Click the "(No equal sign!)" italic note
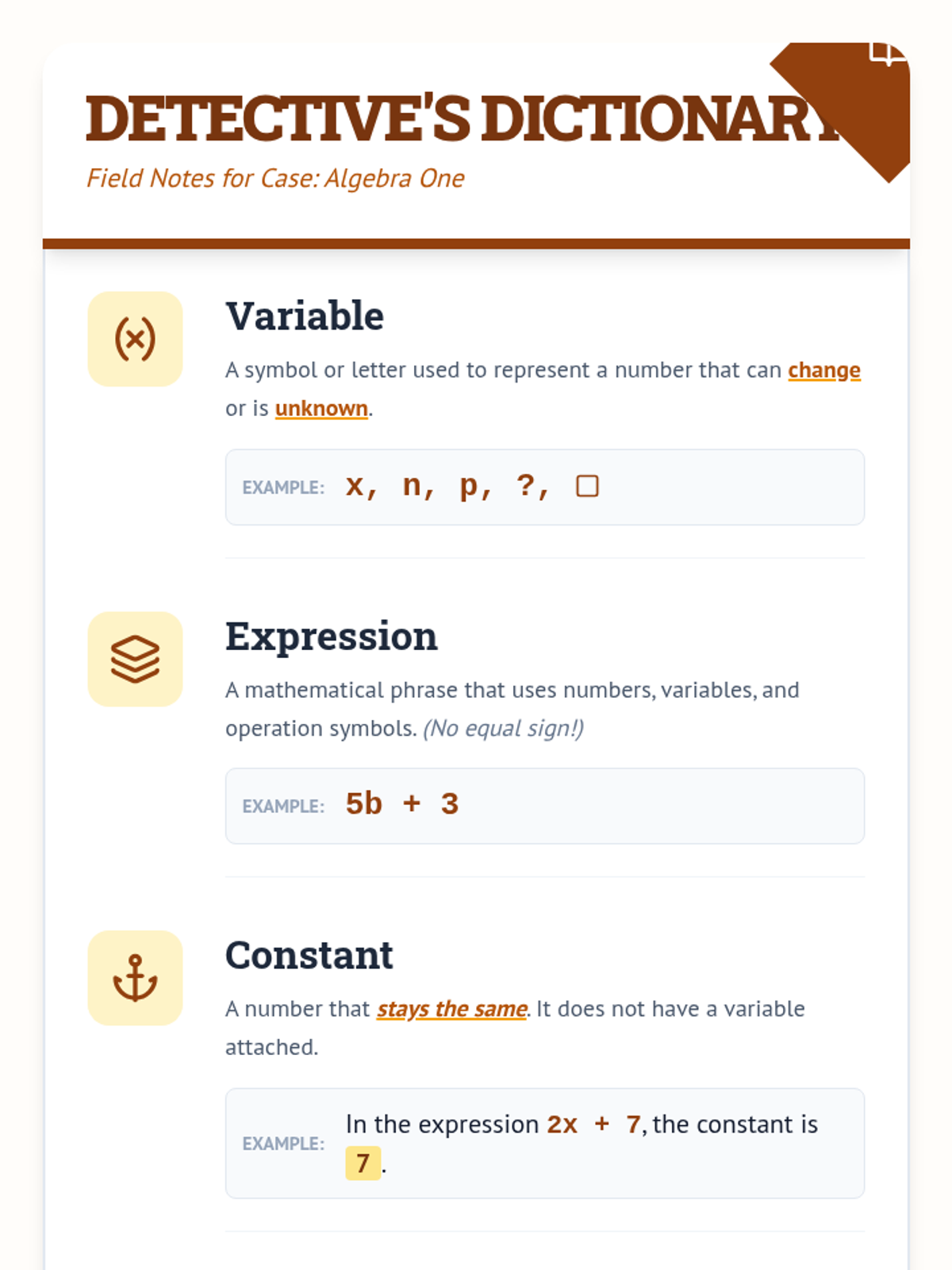The width and height of the screenshot is (952, 1270). pos(503,729)
